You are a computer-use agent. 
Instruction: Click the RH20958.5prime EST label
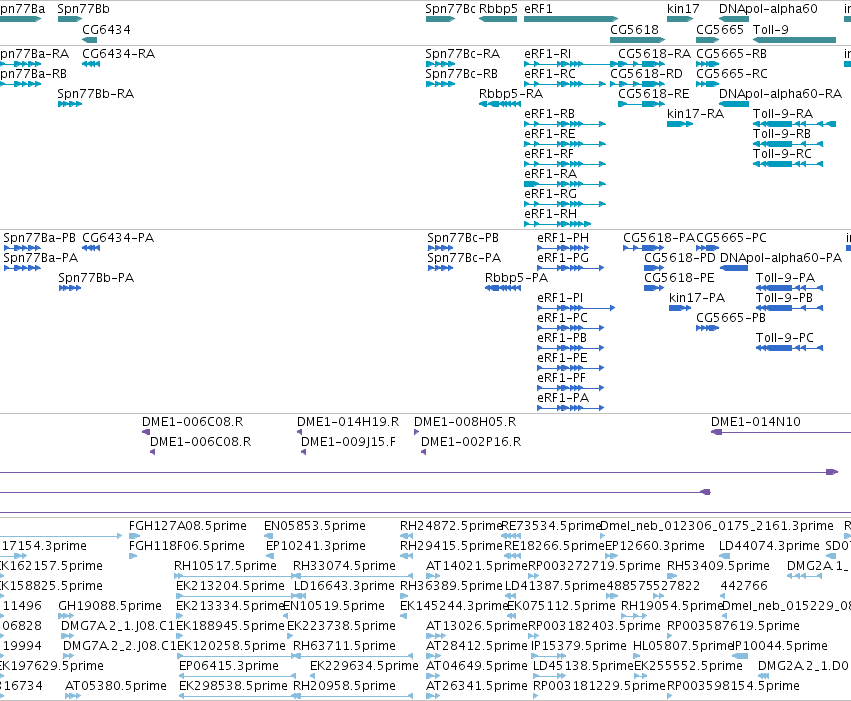tap(344, 686)
